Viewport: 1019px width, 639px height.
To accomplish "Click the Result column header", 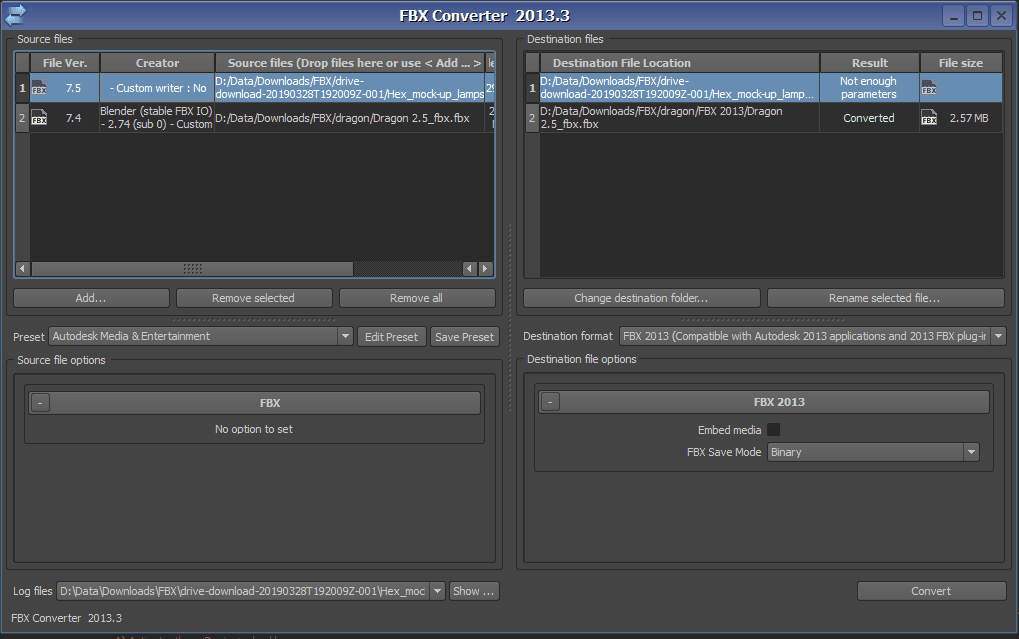I will click(x=869, y=63).
